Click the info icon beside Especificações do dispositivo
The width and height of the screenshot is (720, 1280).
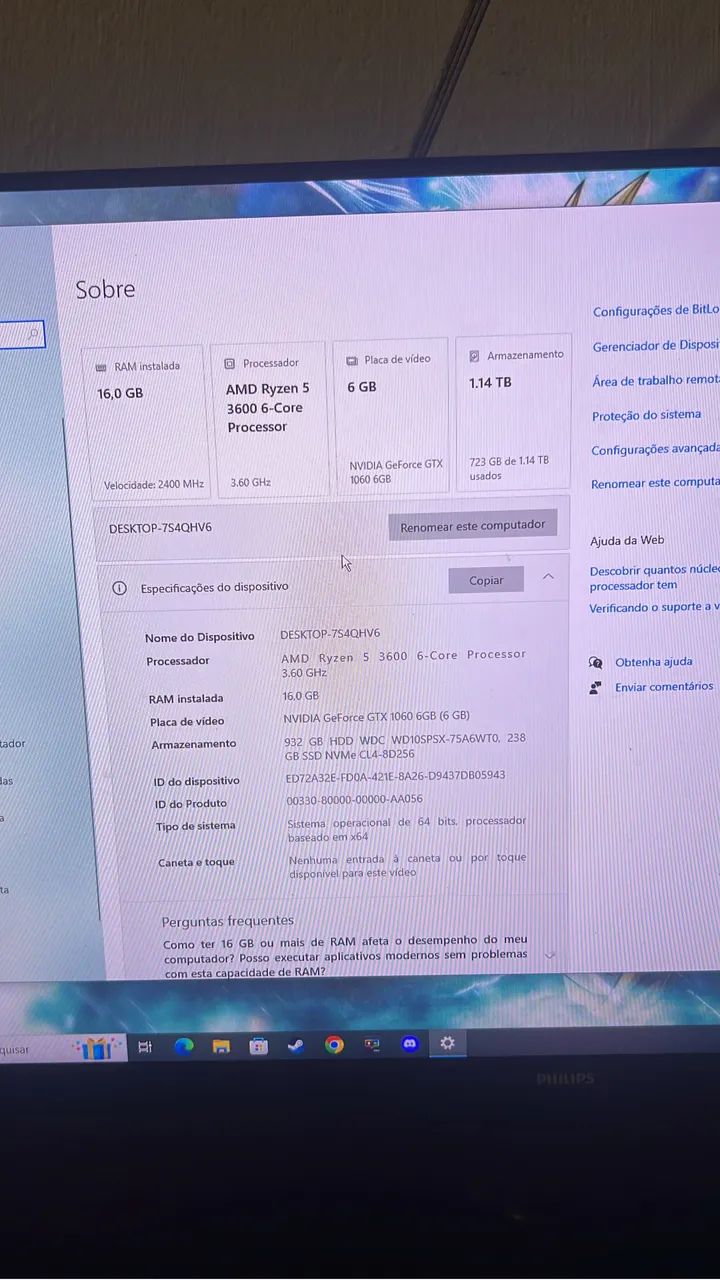(120, 588)
